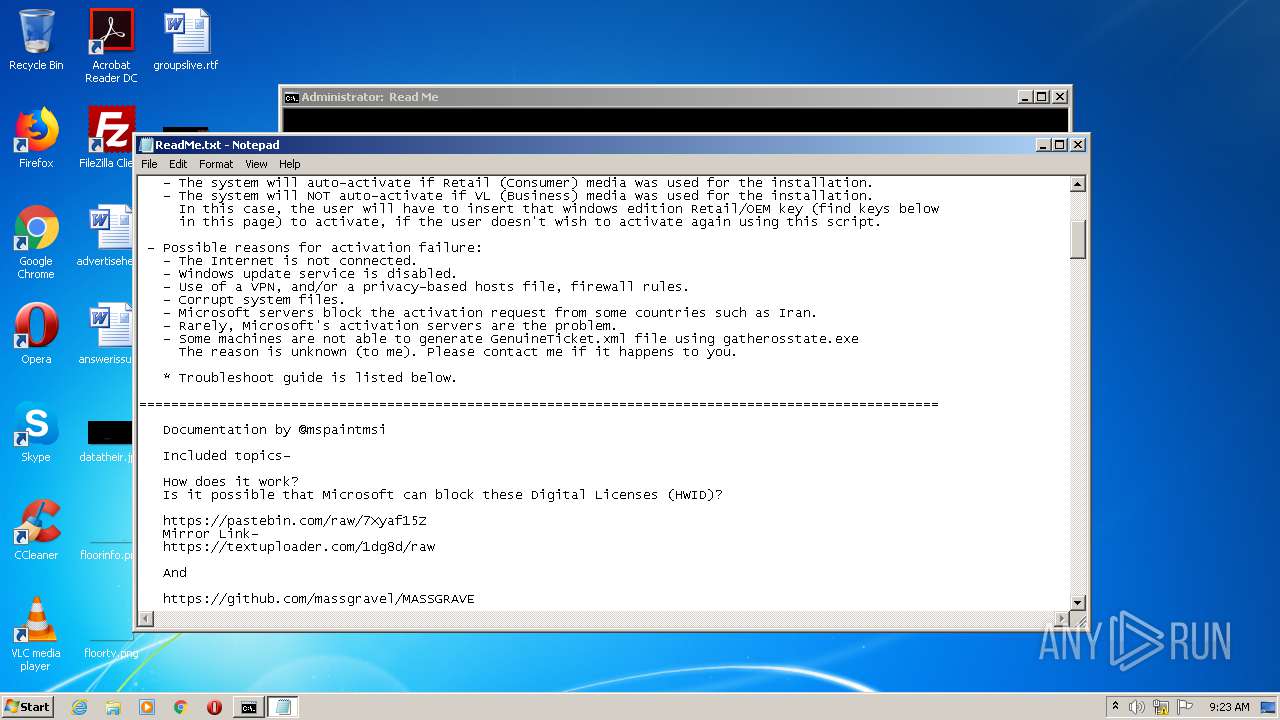Screen dimensions: 1280x720
Task: Open datatheir file on desktop
Action: point(108,440)
